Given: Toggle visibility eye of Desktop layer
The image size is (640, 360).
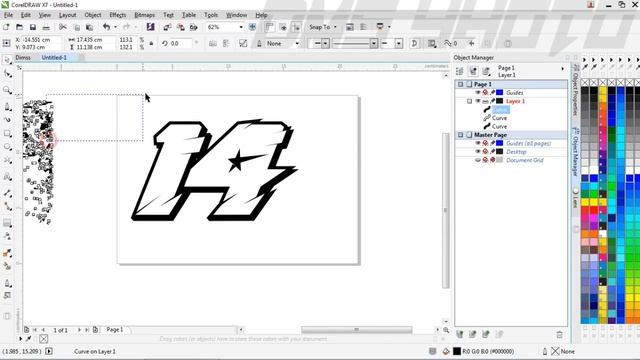Looking at the screenshot, I should click(x=478, y=151).
